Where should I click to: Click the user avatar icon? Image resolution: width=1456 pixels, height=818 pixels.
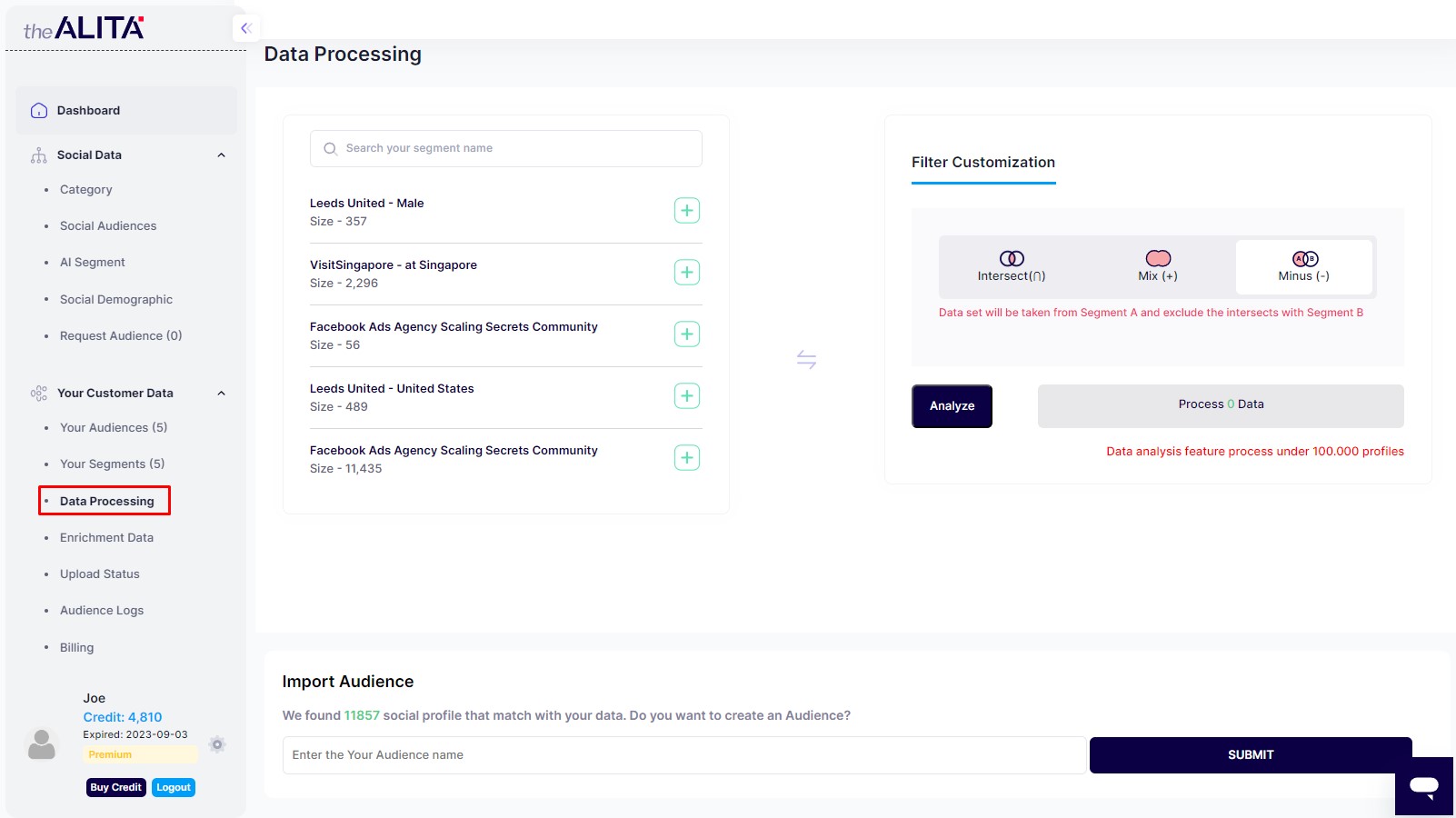(x=42, y=744)
